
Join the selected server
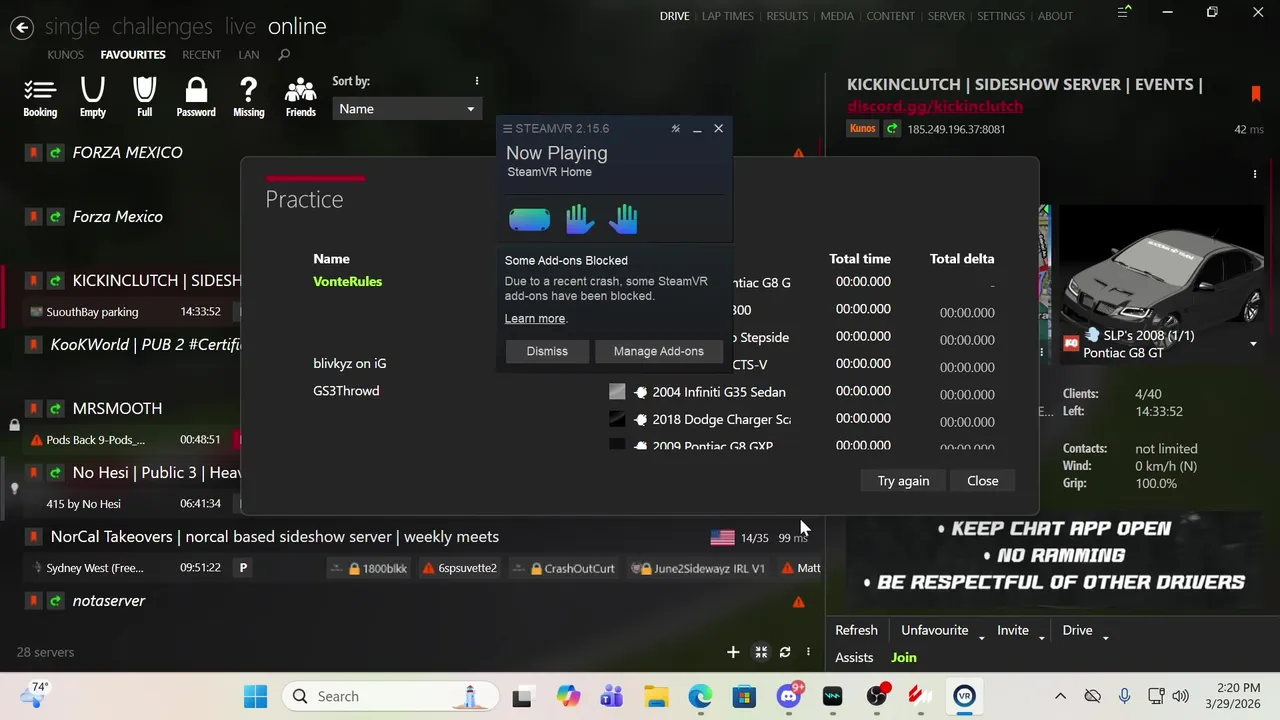click(904, 657)
